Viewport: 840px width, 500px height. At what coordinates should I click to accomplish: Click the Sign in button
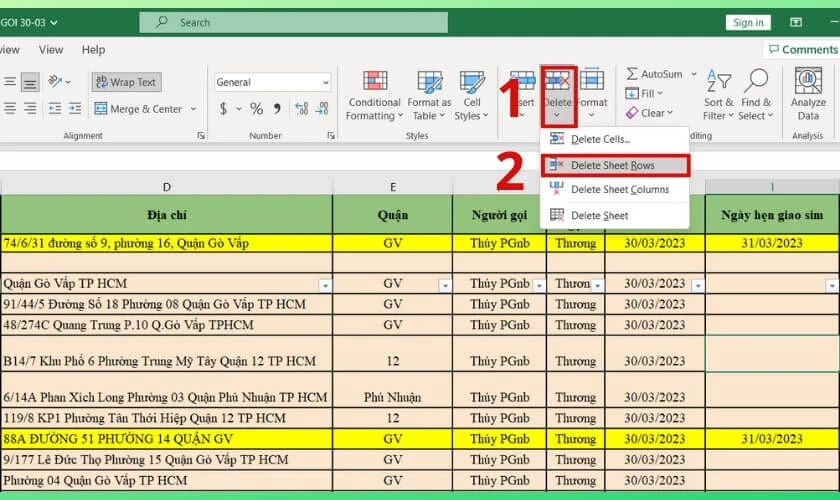[748, 23]
